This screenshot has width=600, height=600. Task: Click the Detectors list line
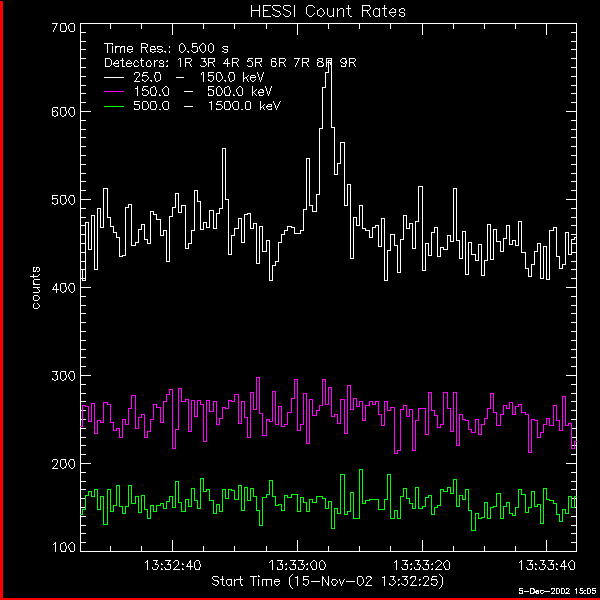pos(230,63)
